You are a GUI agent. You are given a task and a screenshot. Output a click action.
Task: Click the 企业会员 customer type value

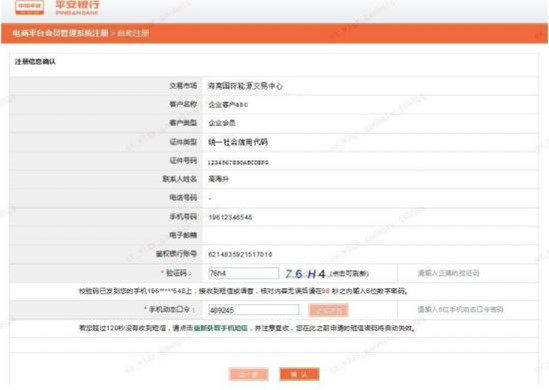222,123
